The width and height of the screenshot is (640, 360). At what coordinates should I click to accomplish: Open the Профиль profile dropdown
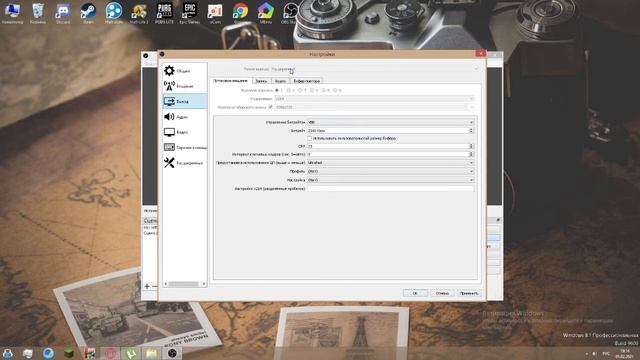pos(391,171)
